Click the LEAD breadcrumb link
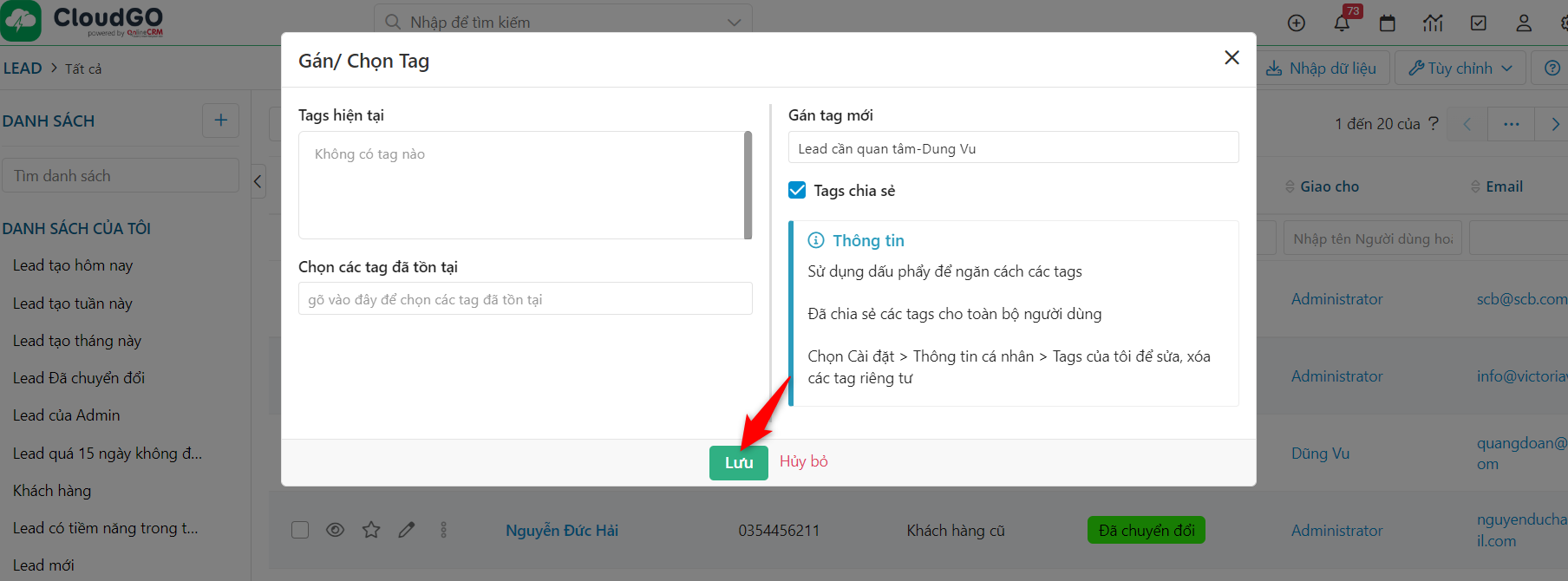This screenshot has height=581, width=1568. [23, 68]
